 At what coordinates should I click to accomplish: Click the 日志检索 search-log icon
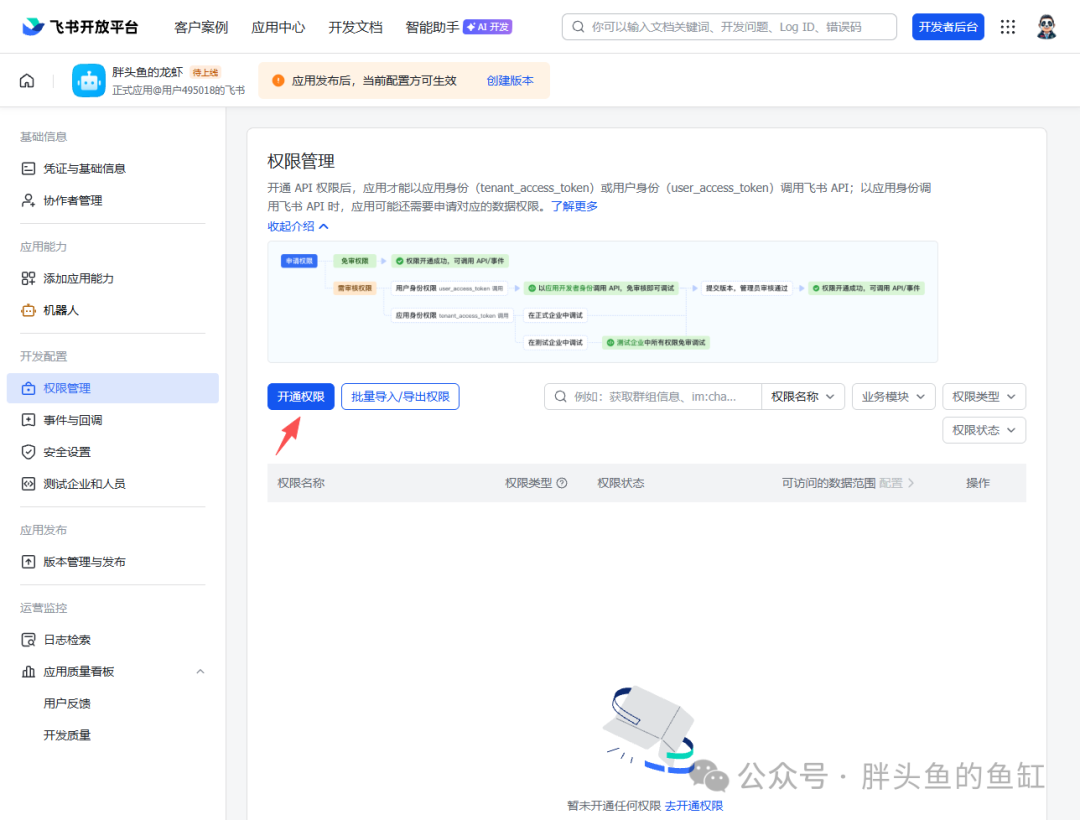coord(28,640)
